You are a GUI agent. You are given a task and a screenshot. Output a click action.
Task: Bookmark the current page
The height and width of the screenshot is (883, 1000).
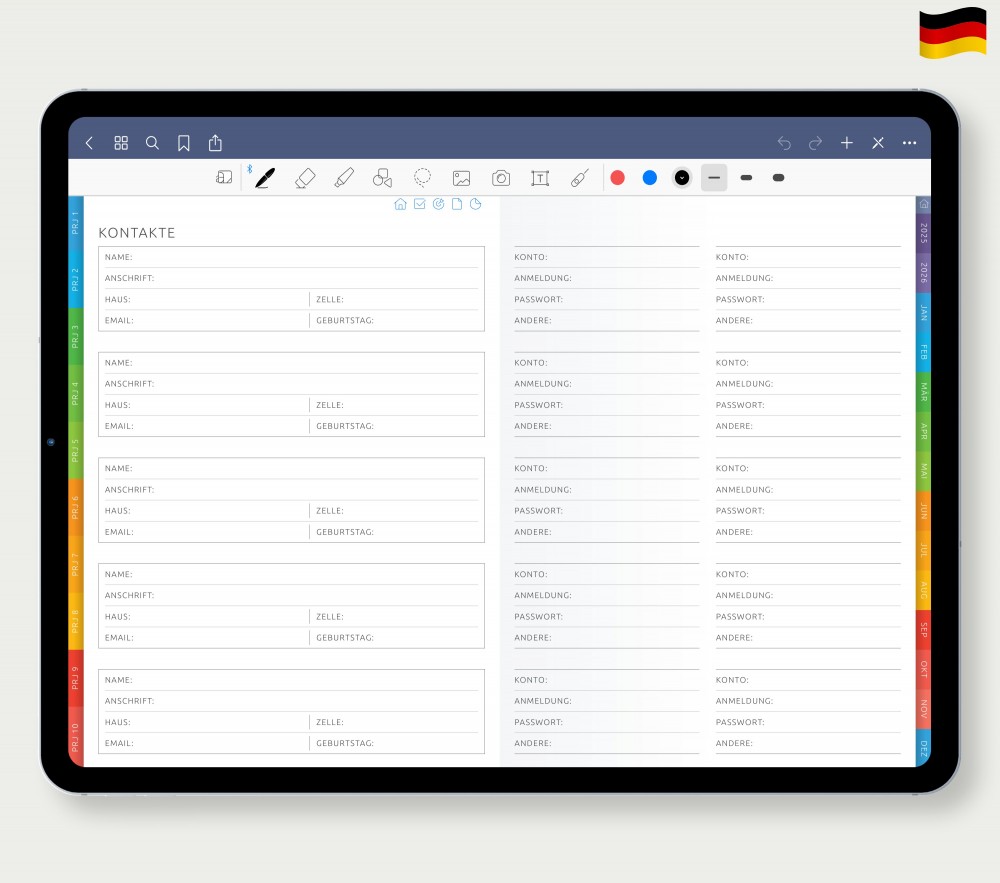pyautogui.click(x=184, y=143)
